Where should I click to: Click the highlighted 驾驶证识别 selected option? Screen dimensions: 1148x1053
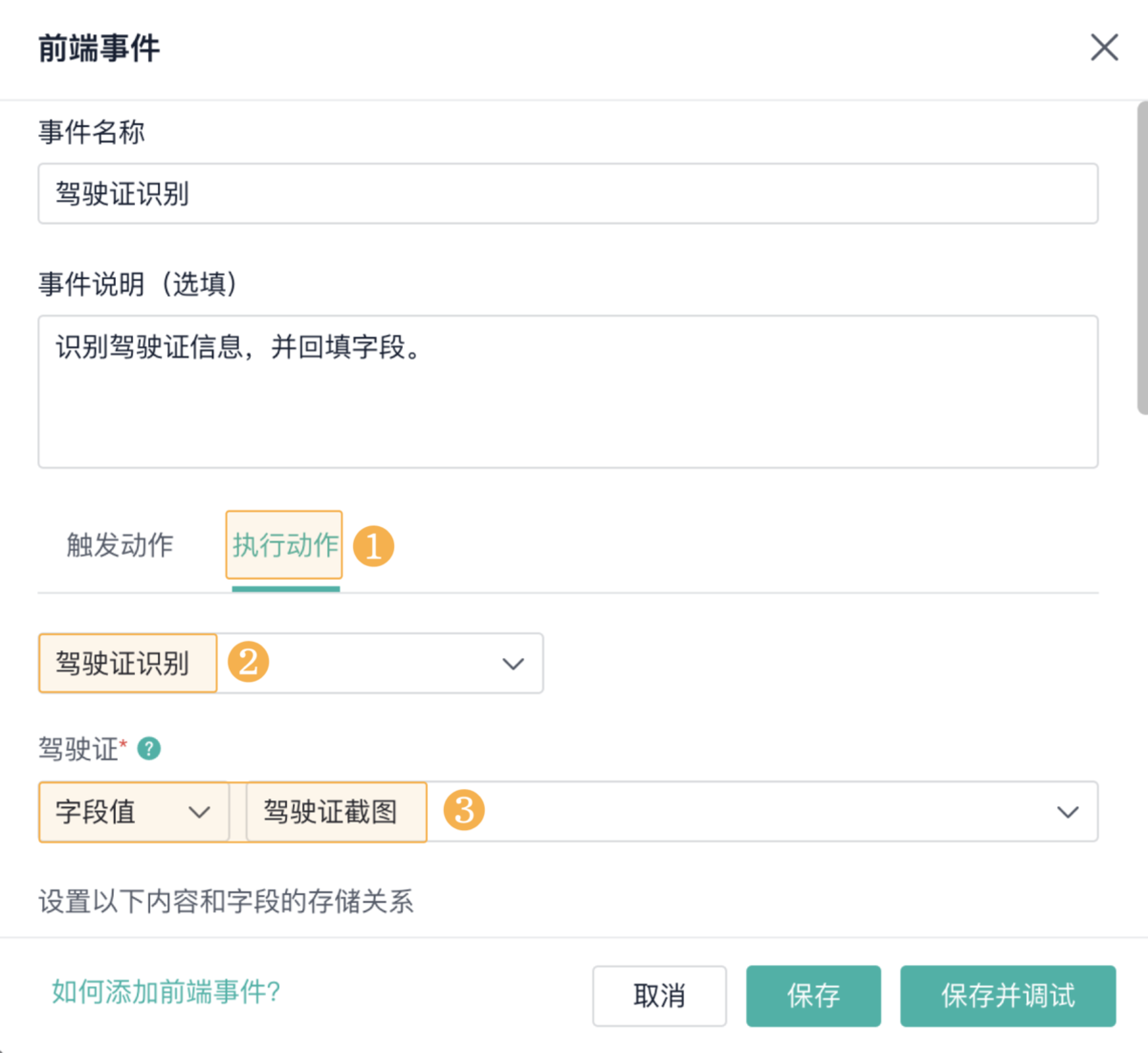[128, 663]
